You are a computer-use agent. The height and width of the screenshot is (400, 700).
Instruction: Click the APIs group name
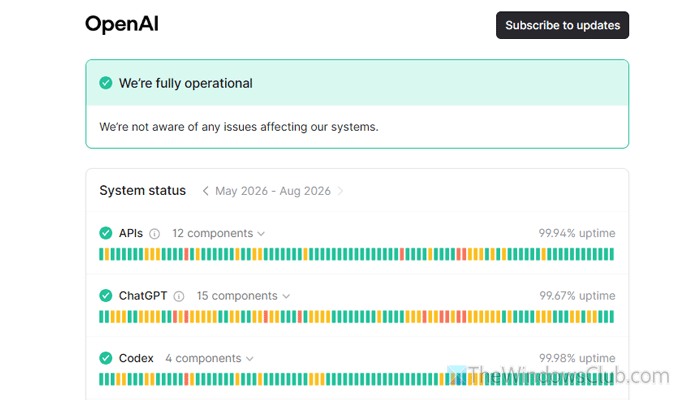coord(131,233)
